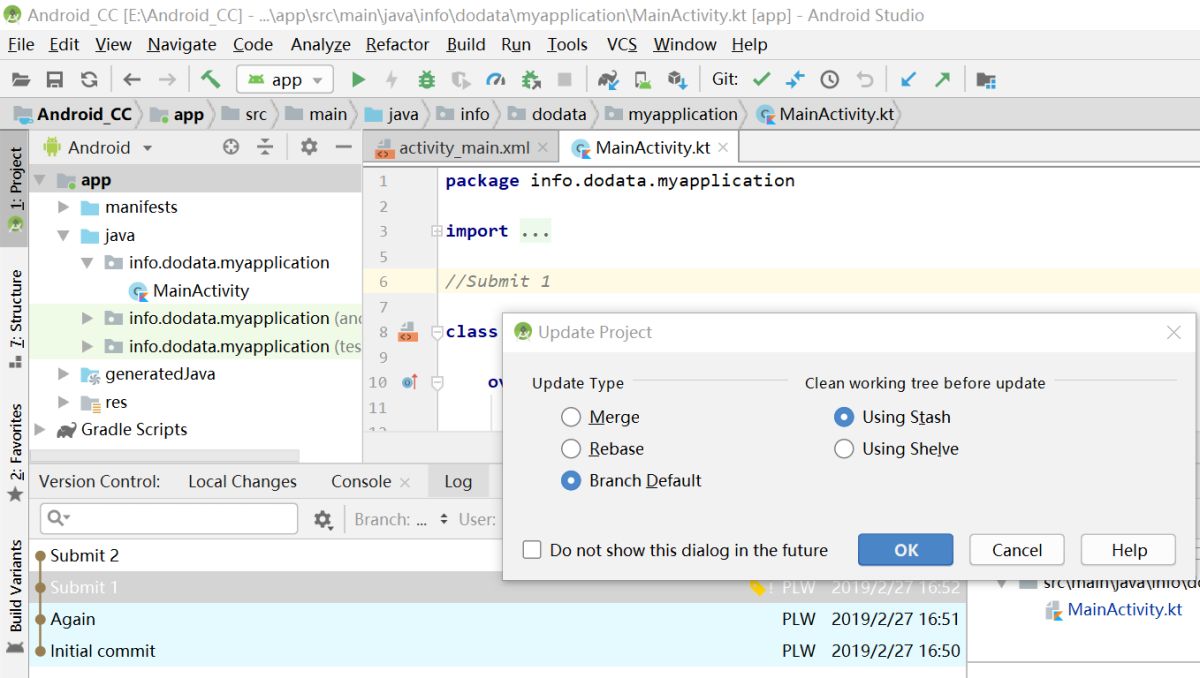Open file using the folder toolbar icon

(x=21, y=80)
